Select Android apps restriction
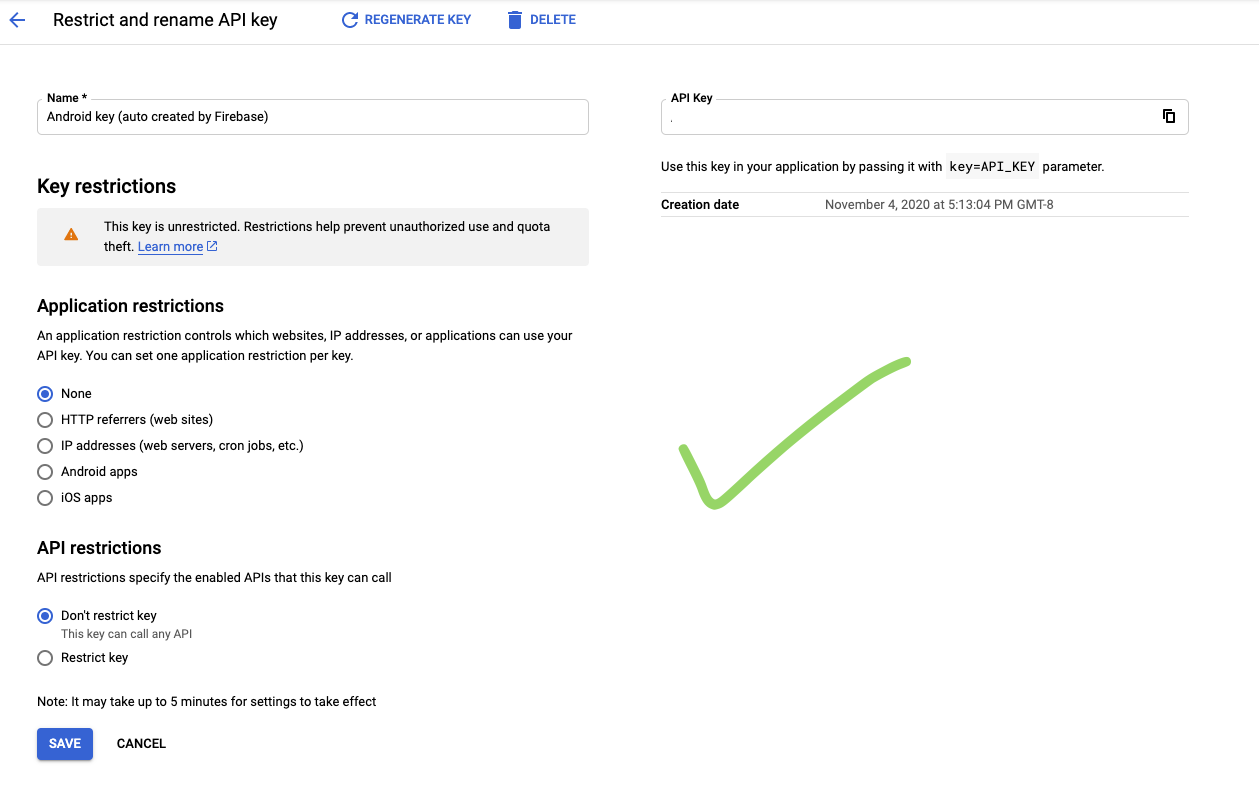Screen dimensions: 1259x792 click(x=45, y=472)
